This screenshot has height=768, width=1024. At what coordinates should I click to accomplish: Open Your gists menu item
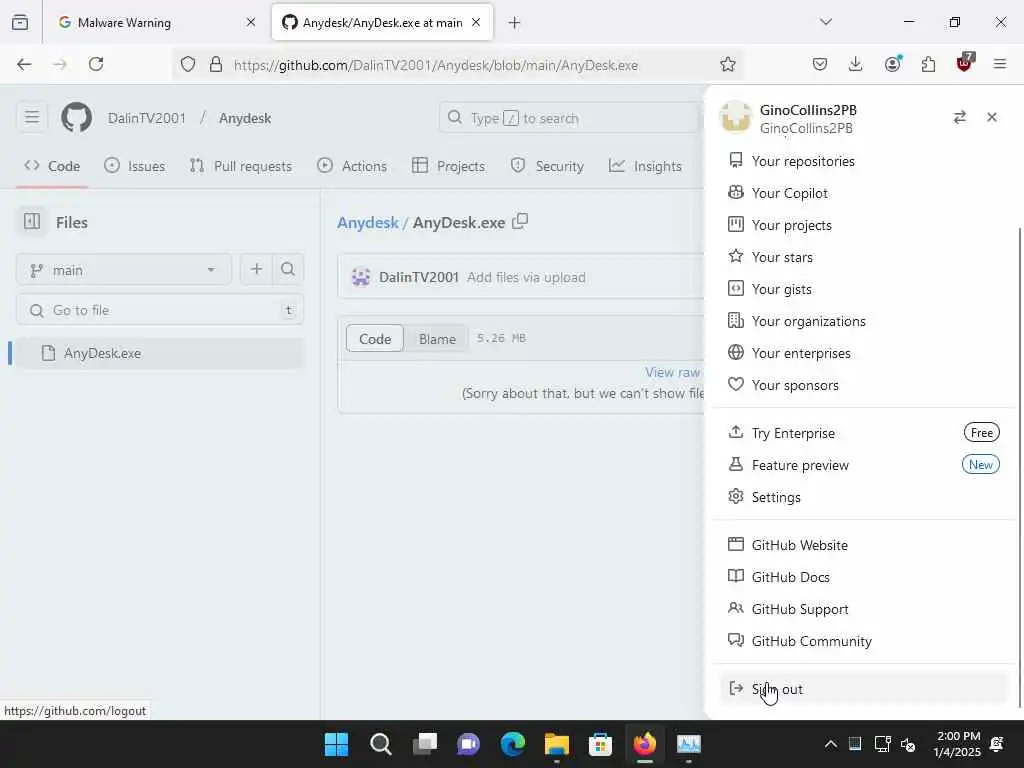[x=862, y=289]
